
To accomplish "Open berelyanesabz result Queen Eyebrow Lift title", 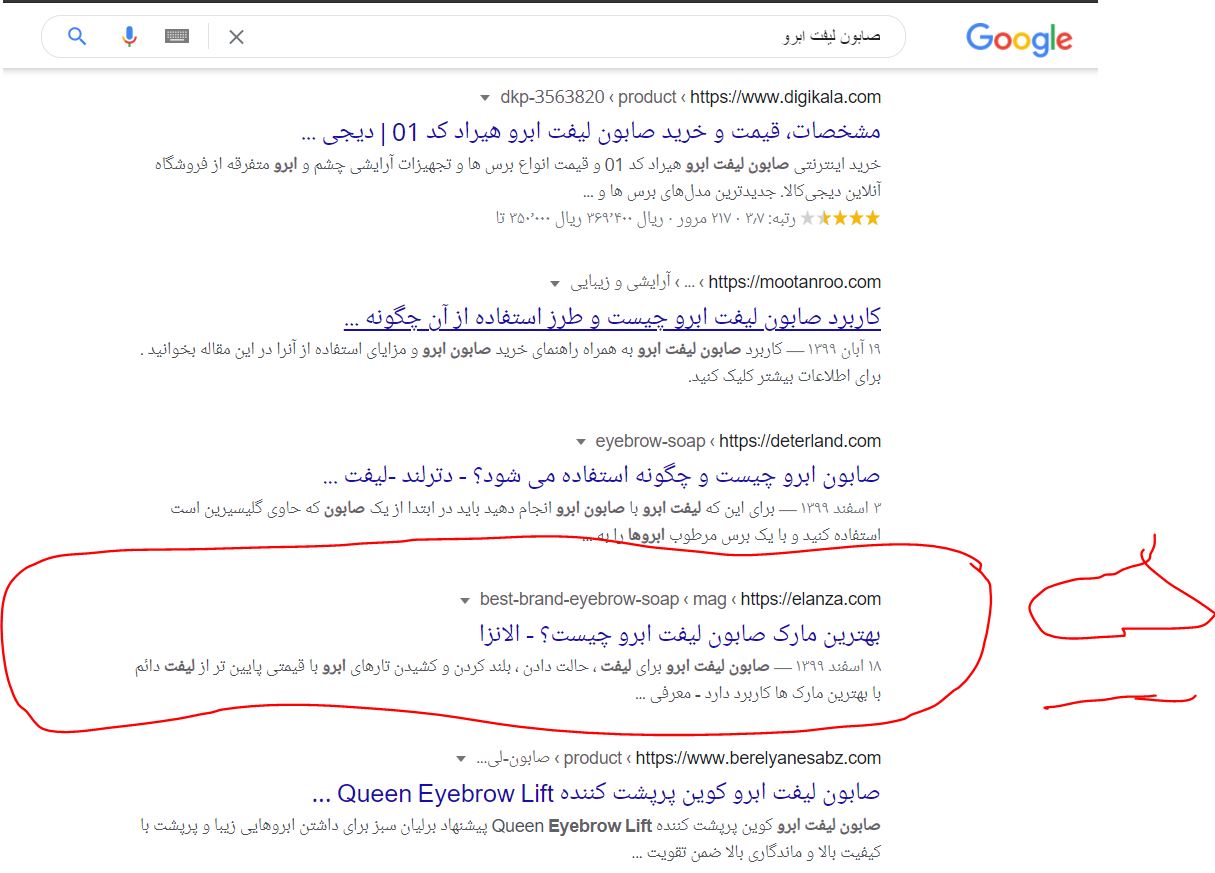I will [597, 793].
